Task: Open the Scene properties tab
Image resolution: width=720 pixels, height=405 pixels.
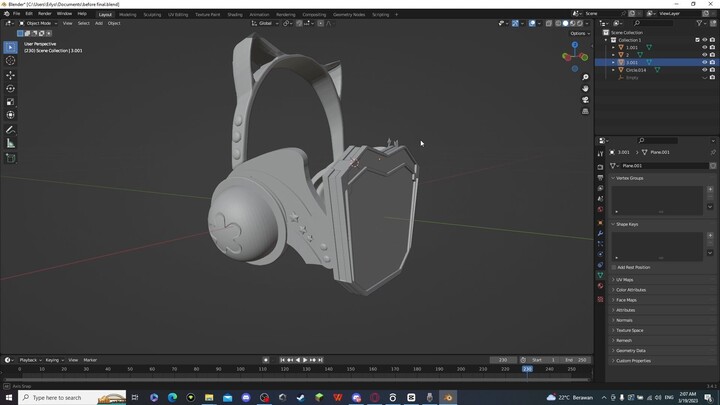Action: click(x=600, y=199)
